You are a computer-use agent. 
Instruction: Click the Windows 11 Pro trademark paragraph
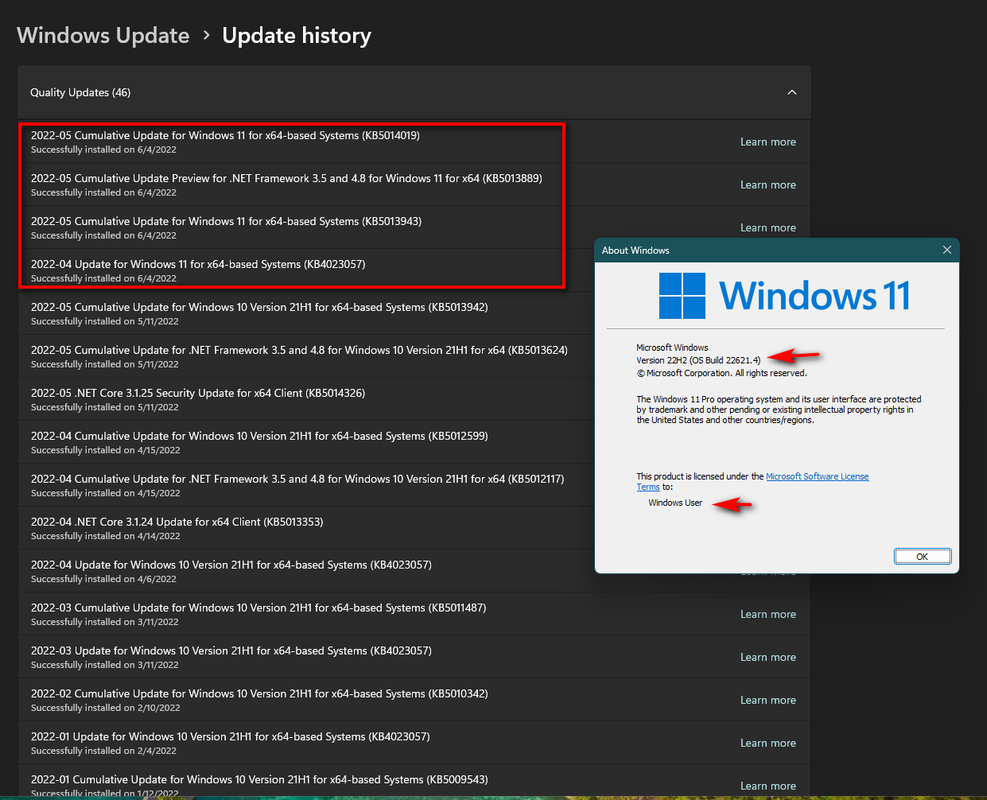[x=779, y=410]
